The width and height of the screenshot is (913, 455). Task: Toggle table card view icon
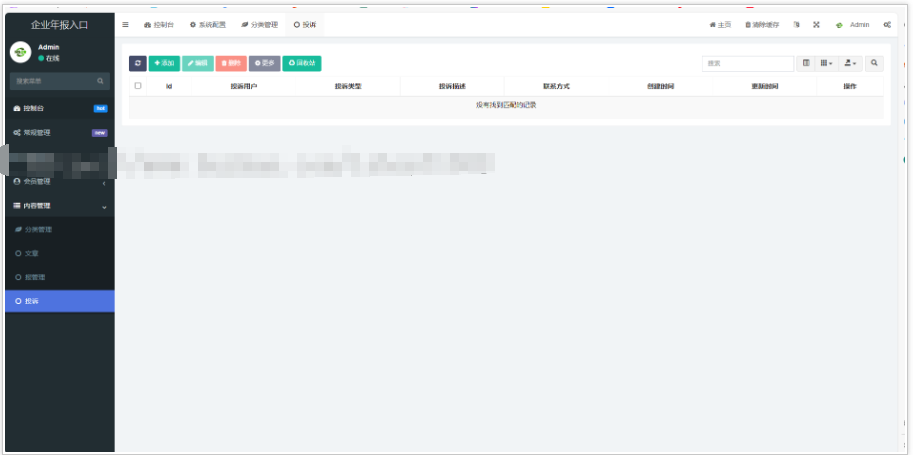tap(807, 63)
